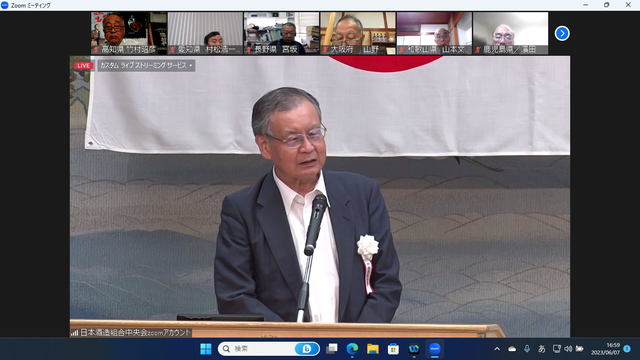Image resolution: width=640 pixels, height=360 pixels.
Task: Select the 大阪府 participant video thumbnail
Action: click(358, 33)
